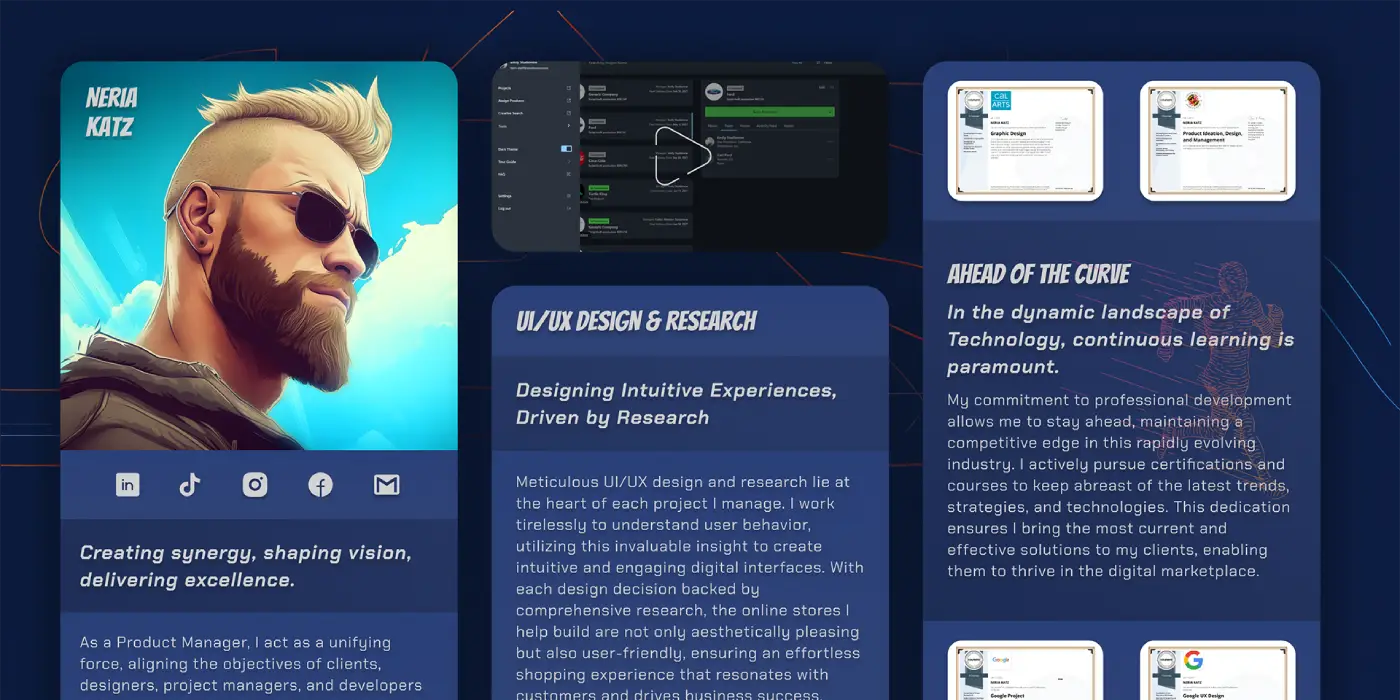Screen dimensions: 1400x700
Task: Open the Google UX Design certificate thumbnail
Action: click(x=1217, y=670)
